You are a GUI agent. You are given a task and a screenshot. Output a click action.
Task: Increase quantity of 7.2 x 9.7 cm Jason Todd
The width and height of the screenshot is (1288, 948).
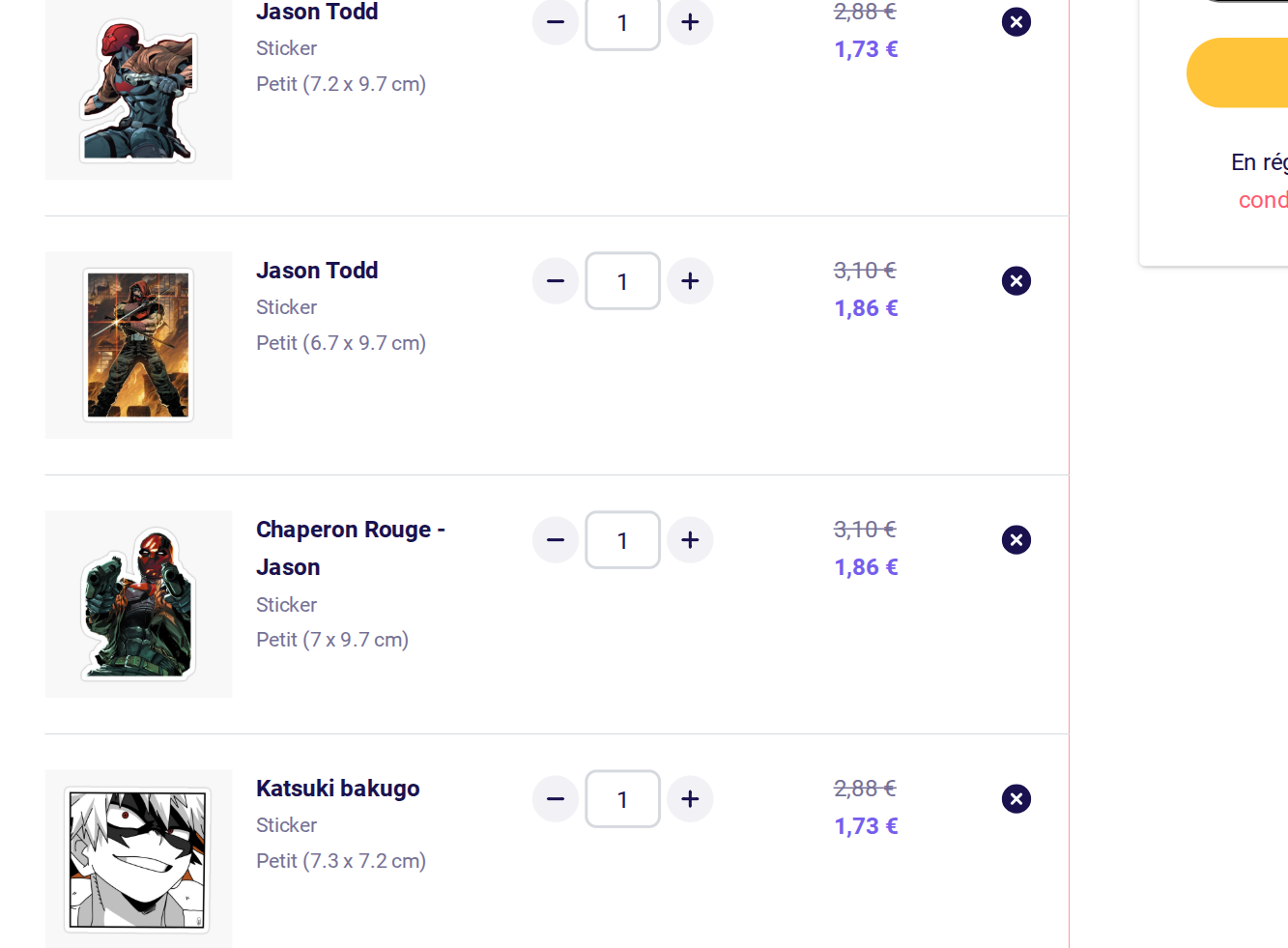690,22
